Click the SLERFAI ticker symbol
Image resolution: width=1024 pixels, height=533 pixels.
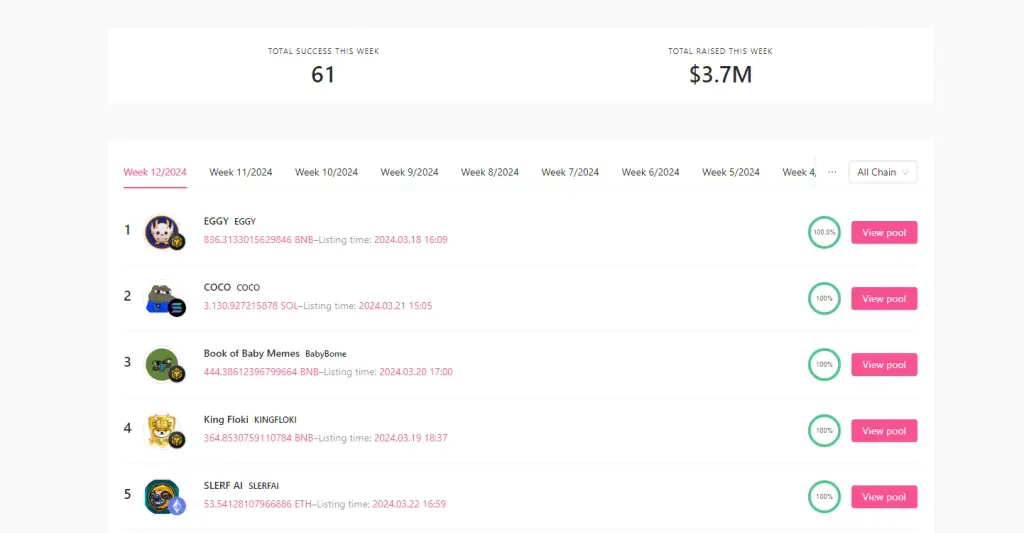pyautogui.click(x=264, y=486)
